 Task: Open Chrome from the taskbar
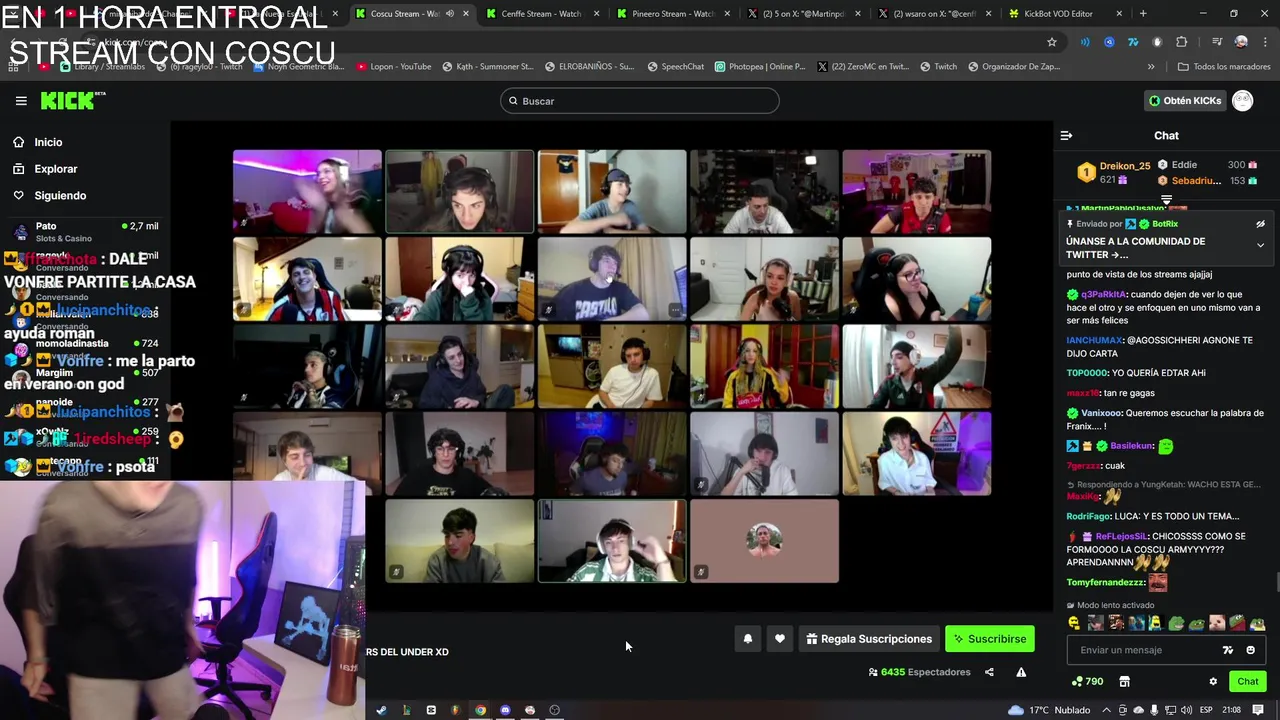pyautogui.click(x=480, y=710)
